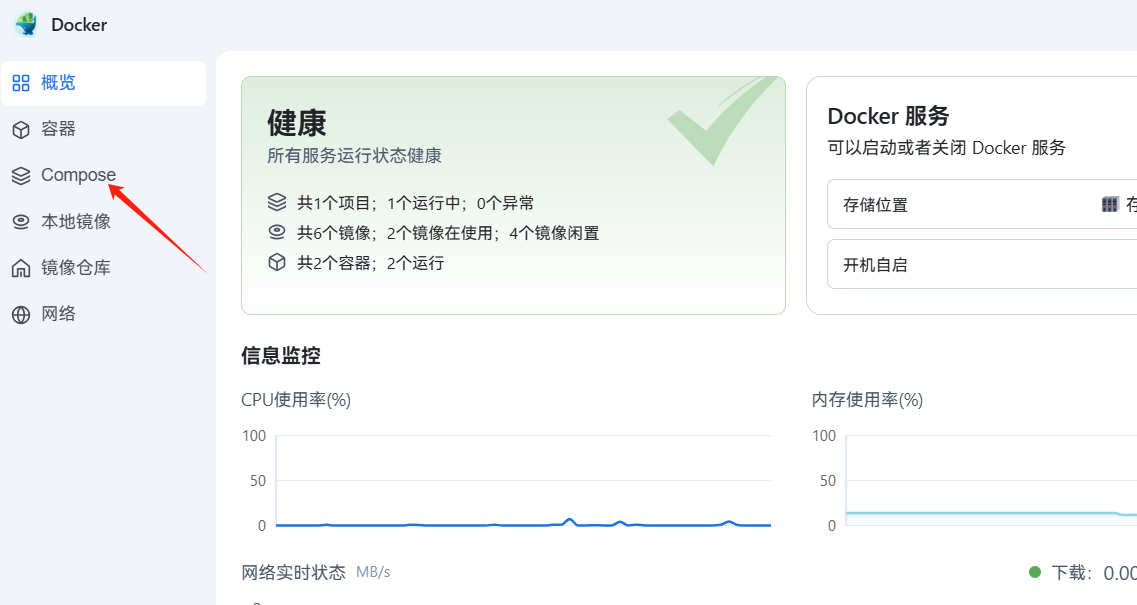Click the container cube icon beside 容器
The width and height of the screenshot is (1137, 605).
tap(21, 129)
